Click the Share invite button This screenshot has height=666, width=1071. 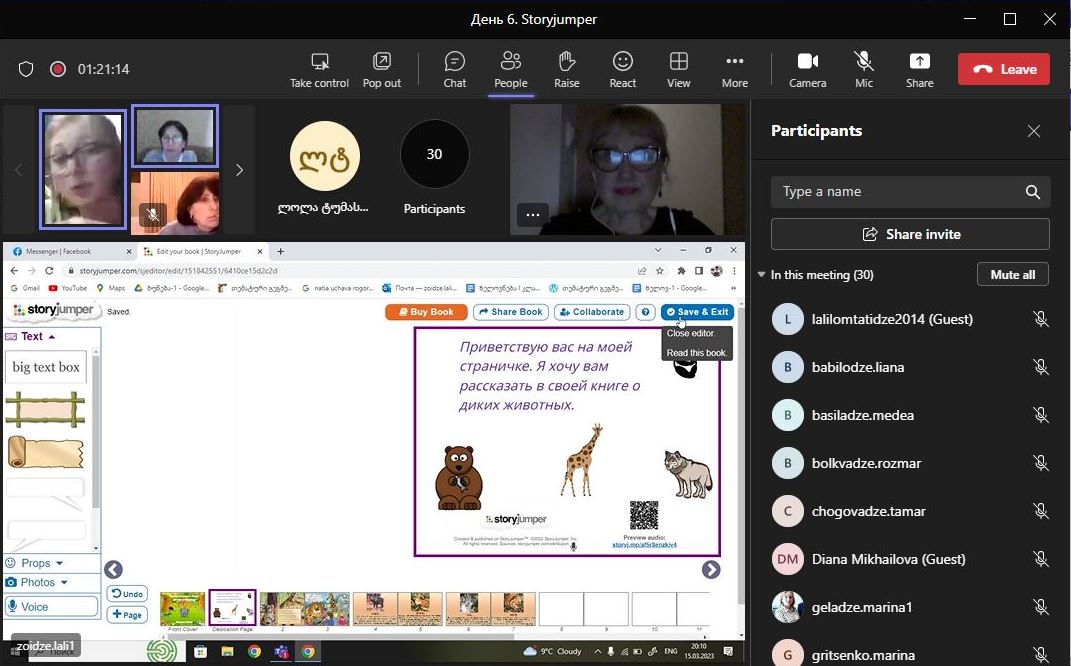910,234
